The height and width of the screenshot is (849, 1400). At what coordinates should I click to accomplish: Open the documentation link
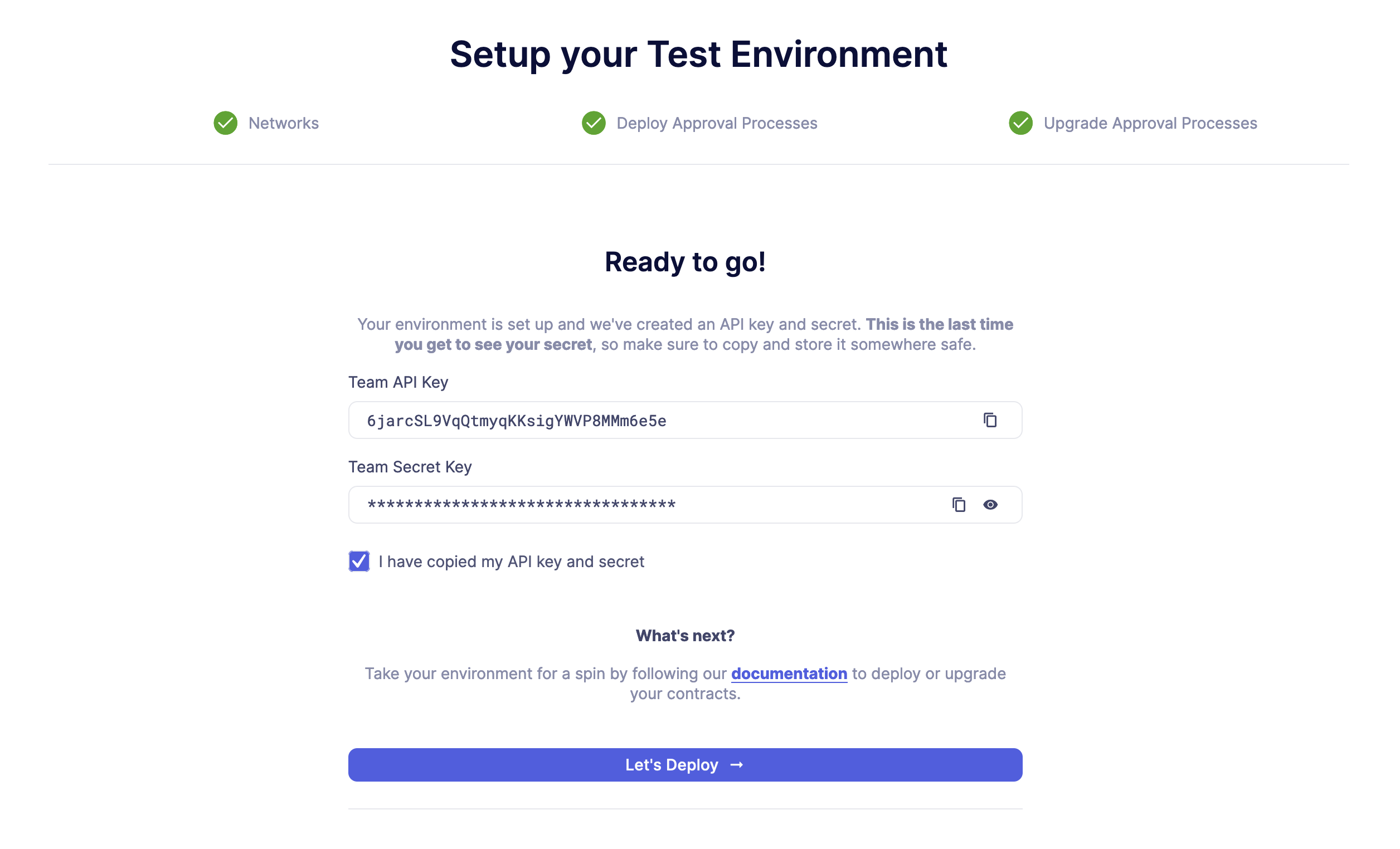point(789,674)
